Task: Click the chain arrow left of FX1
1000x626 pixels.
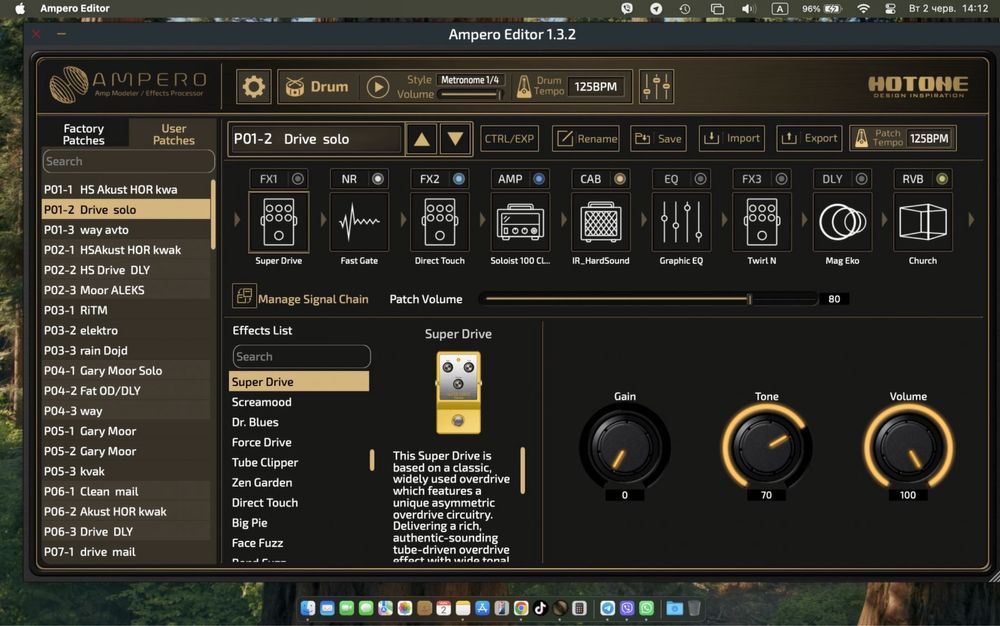Action: tap(237, 220)
